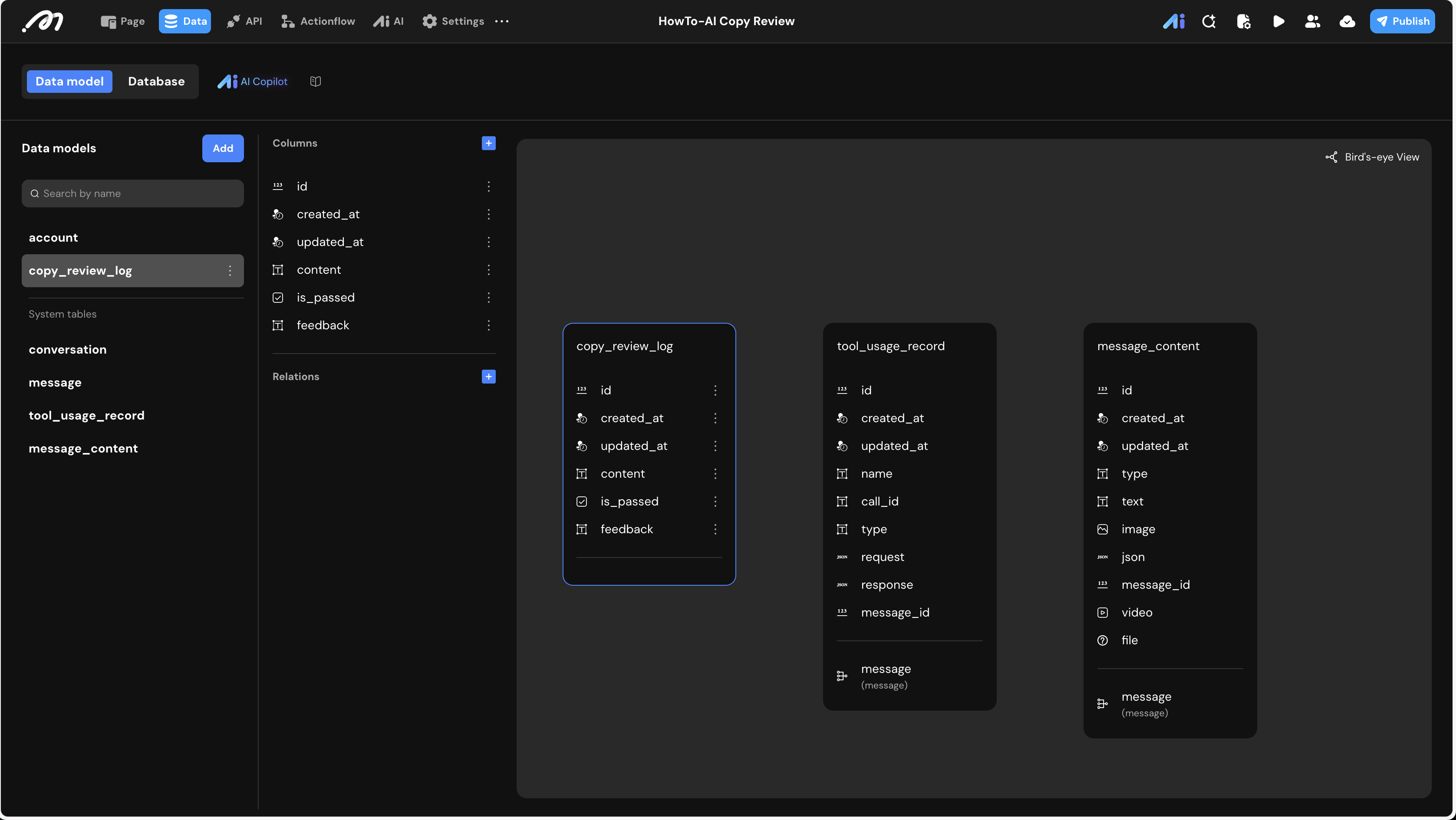Switch to the Data model tab
This screenshot has height=820, width=1456.
[x=69, y=81]
